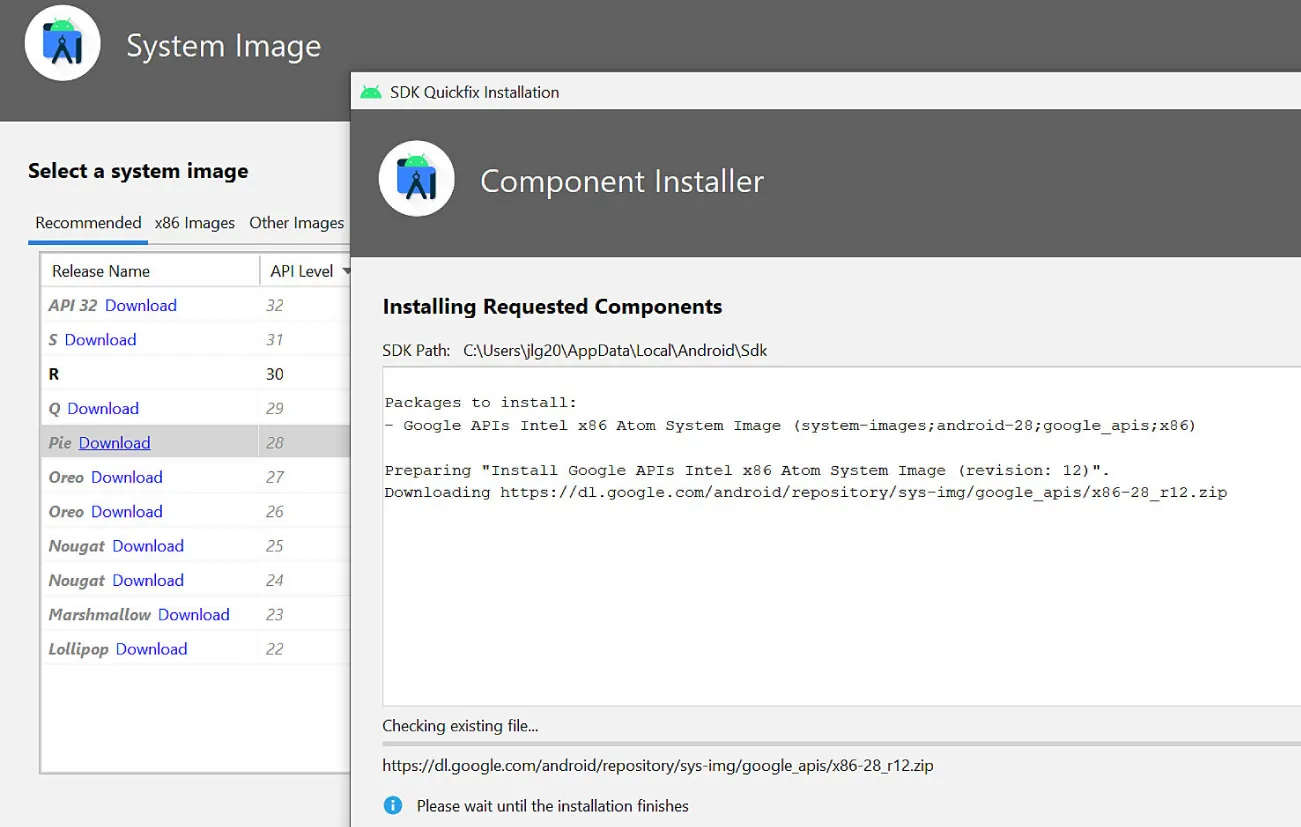Click the info icon next to installation message
1301x827 pixels.
[x=392, y=804]
